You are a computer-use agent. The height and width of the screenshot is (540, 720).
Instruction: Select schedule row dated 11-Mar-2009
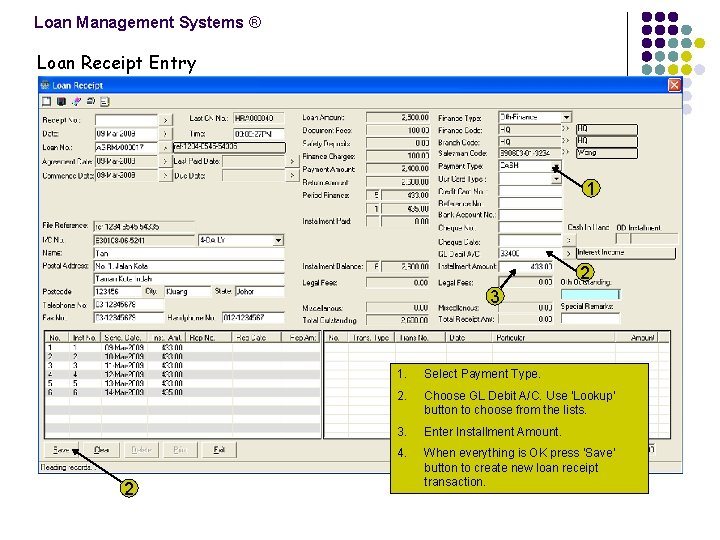(183, 366)
